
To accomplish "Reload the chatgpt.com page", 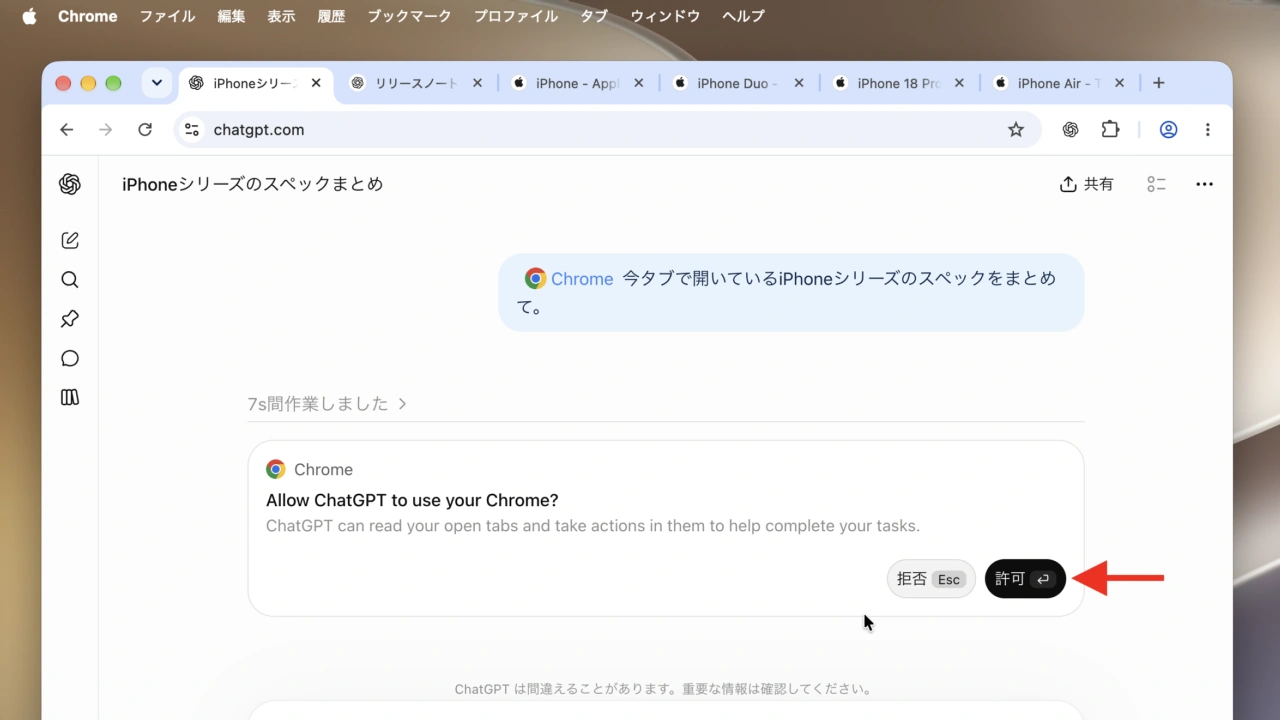I will click(145, 129).
